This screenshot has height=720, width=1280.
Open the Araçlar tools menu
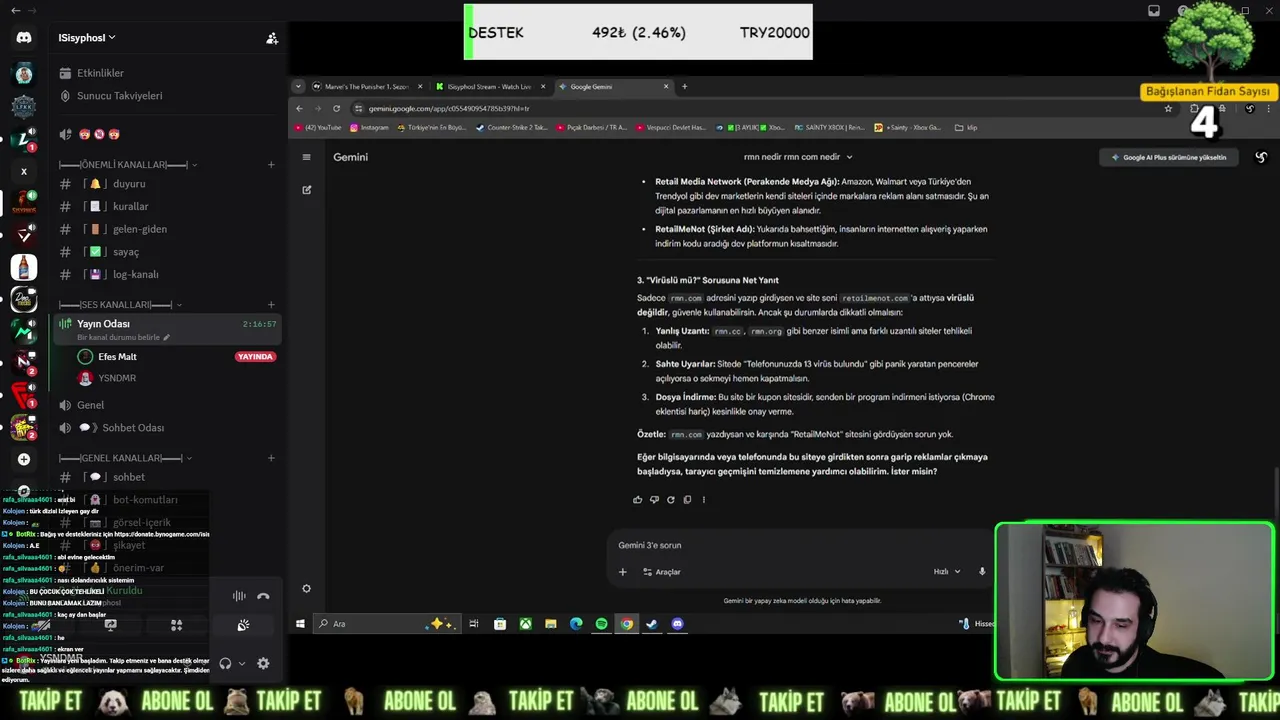[662, 572]
